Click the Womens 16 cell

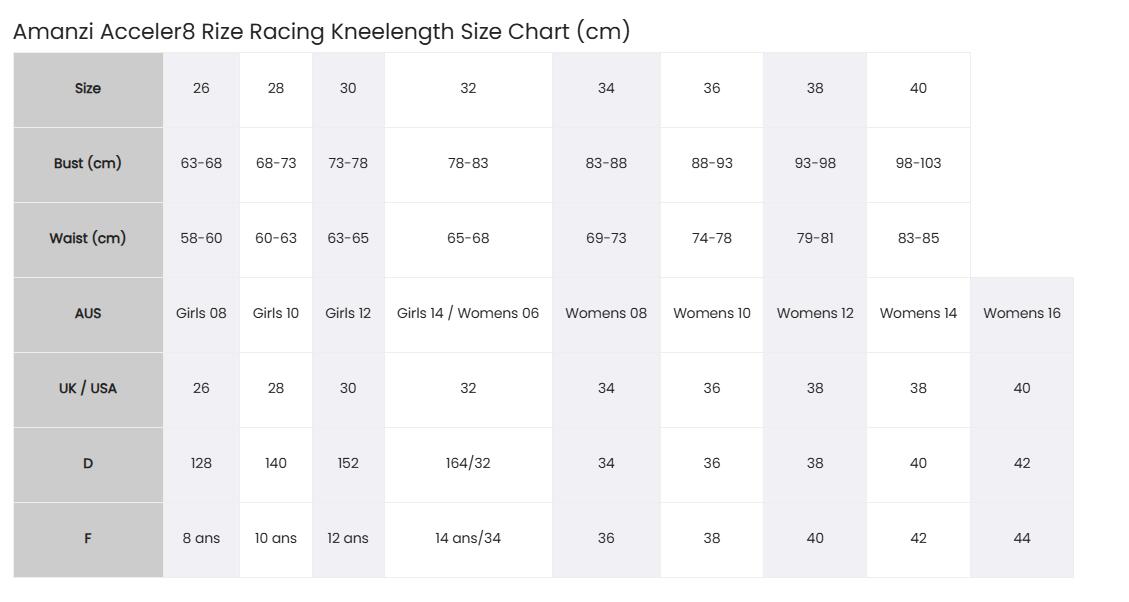tap(1022, 314)
